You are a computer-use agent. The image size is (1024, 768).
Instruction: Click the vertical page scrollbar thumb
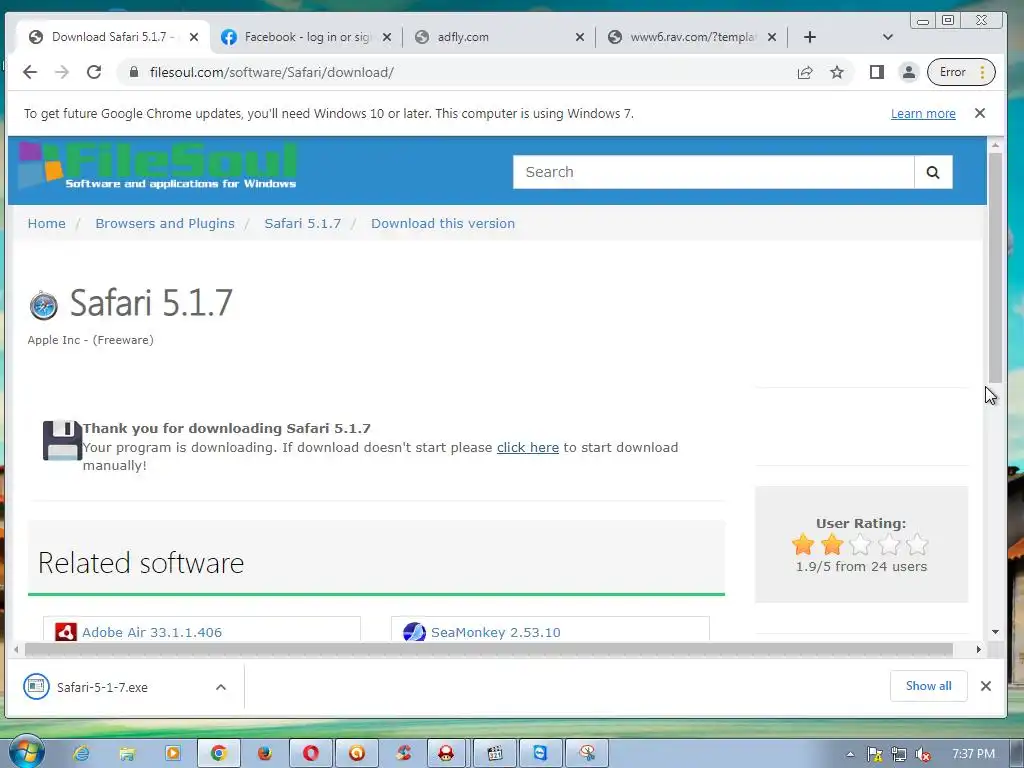tap(995, 268)
